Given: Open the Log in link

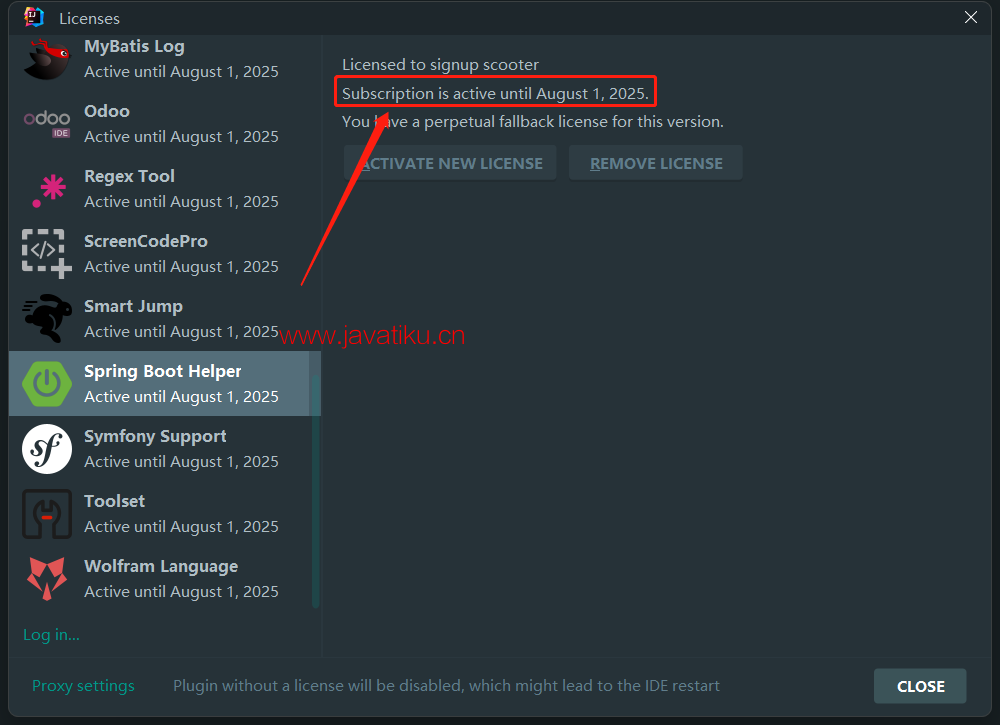Looking at the screenshot, I should tap(51, 635).
